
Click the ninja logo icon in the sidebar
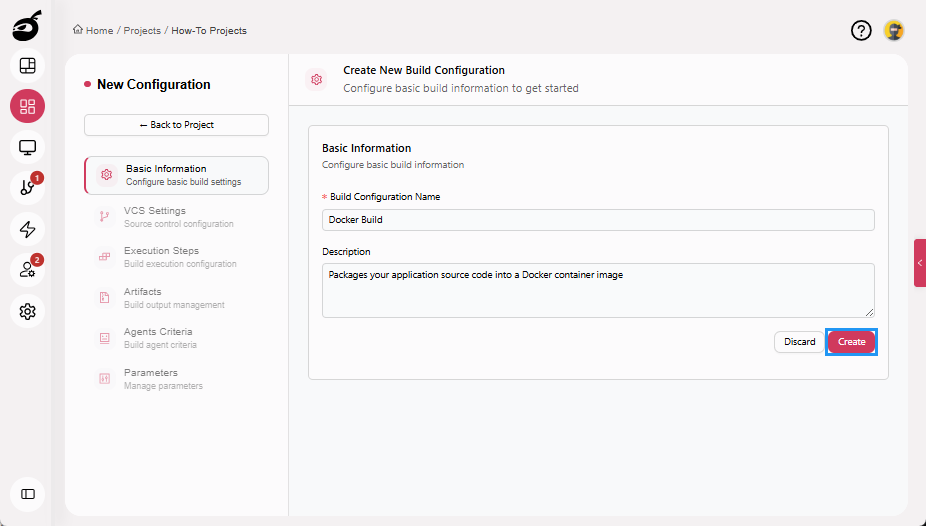[27, 26]
